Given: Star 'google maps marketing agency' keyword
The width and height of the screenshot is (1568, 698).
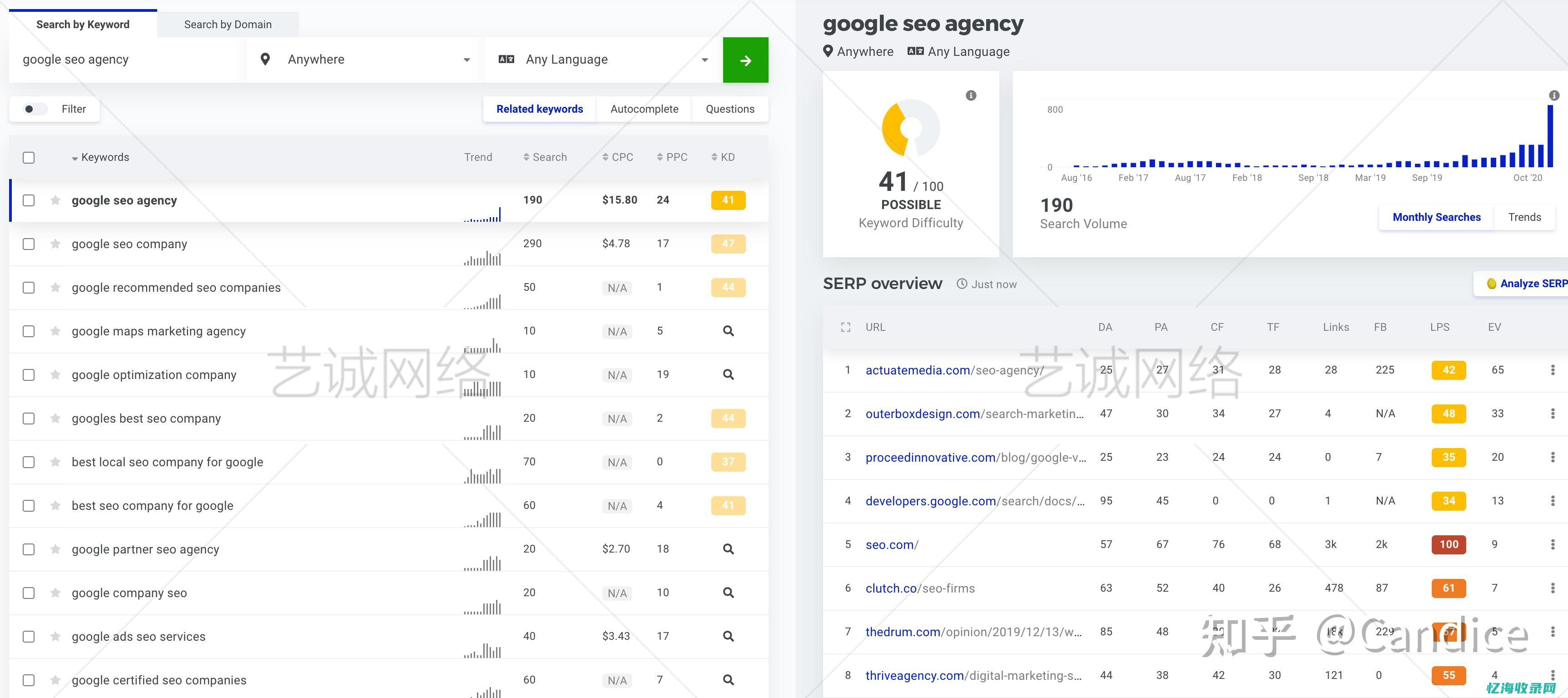Looking at the screenshot, I should [x=55, y=331].
